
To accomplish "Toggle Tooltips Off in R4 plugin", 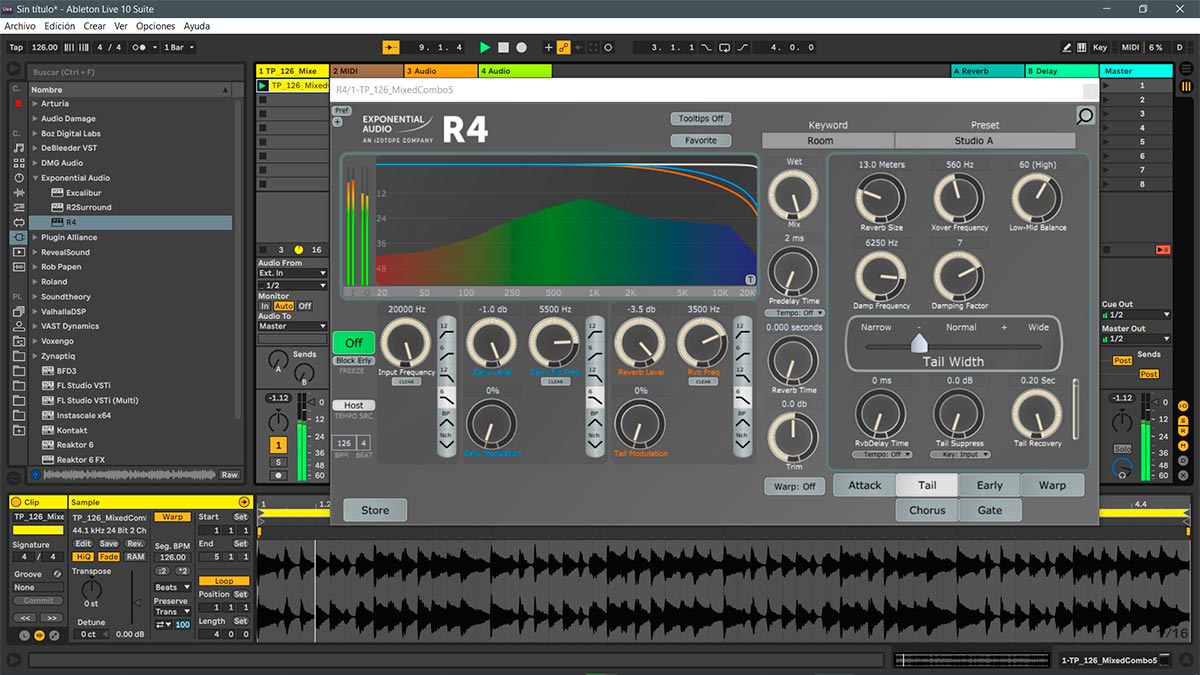I will [701, 119].
